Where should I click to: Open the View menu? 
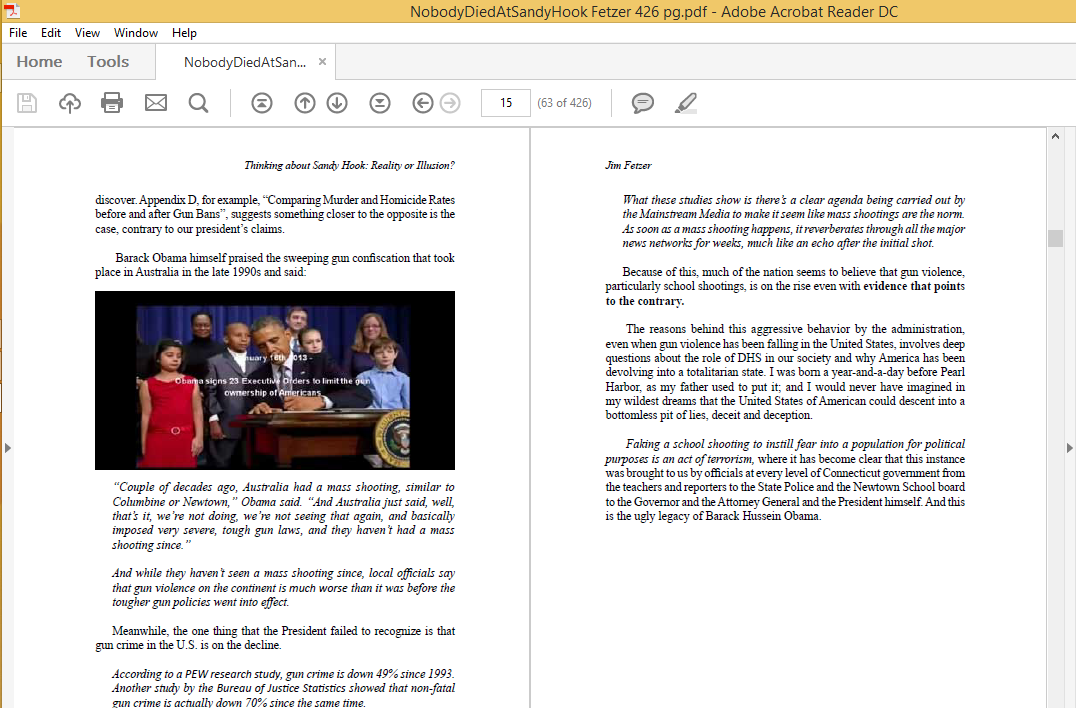87,33
